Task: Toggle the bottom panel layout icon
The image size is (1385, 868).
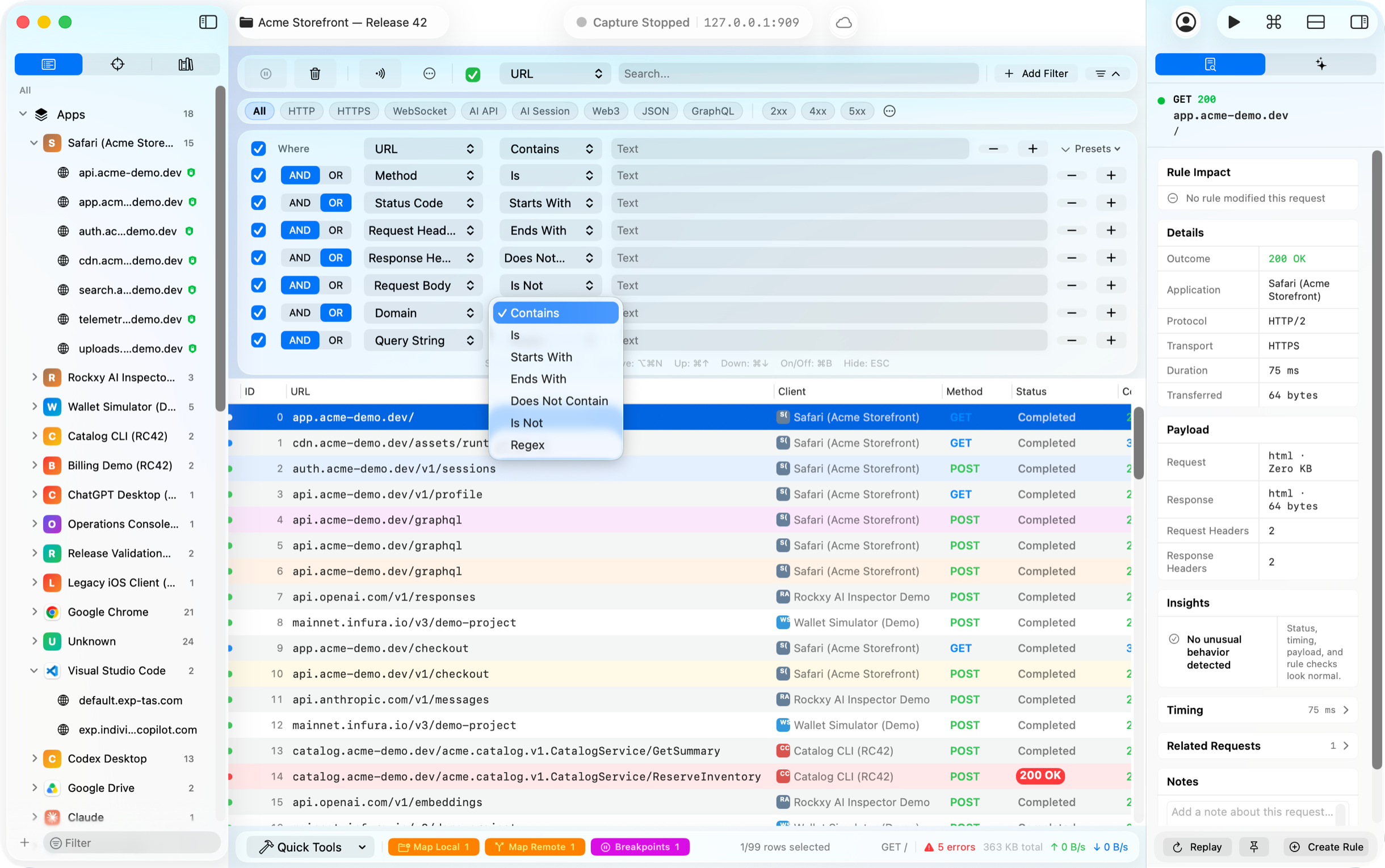Action: (1315, 22)
